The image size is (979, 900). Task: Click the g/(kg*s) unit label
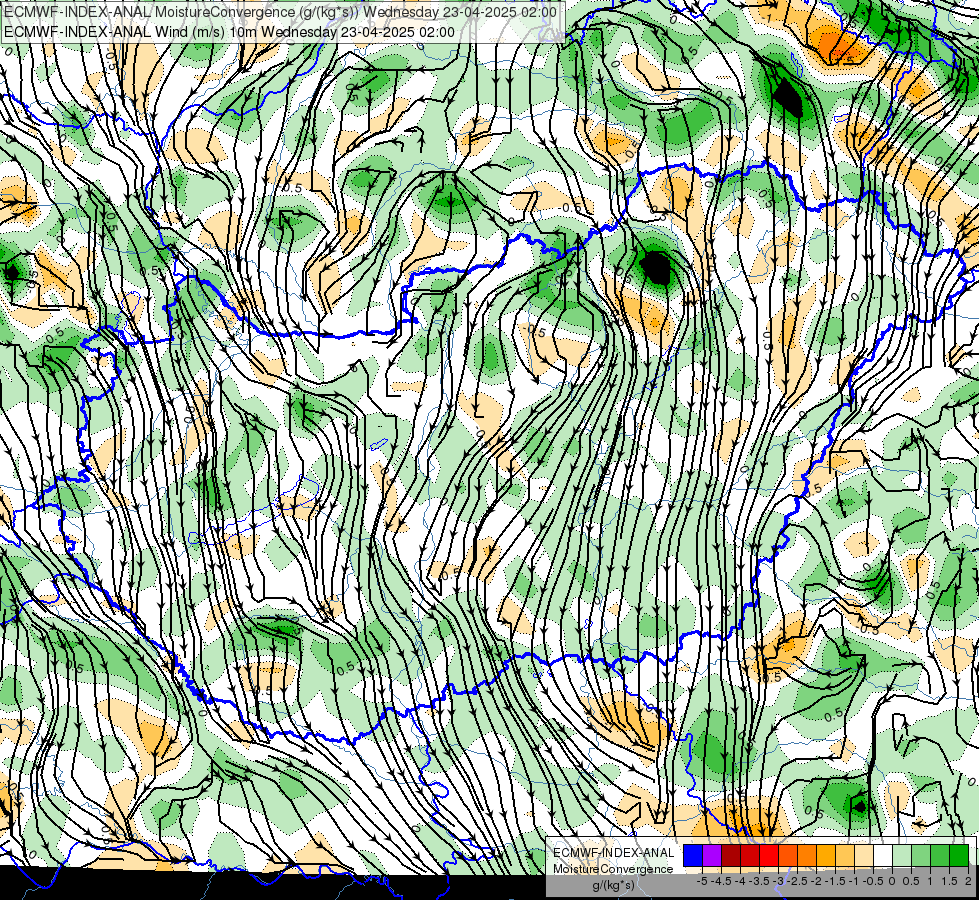point(613,886)
